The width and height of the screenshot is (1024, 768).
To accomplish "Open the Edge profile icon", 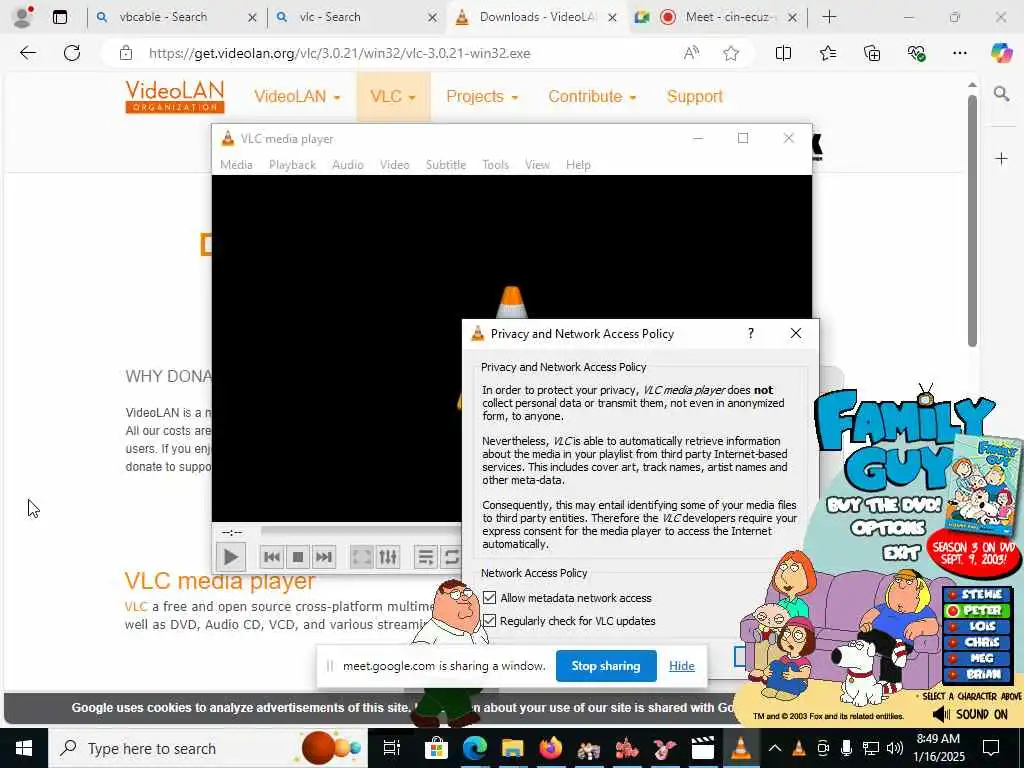I will point(22,17).
